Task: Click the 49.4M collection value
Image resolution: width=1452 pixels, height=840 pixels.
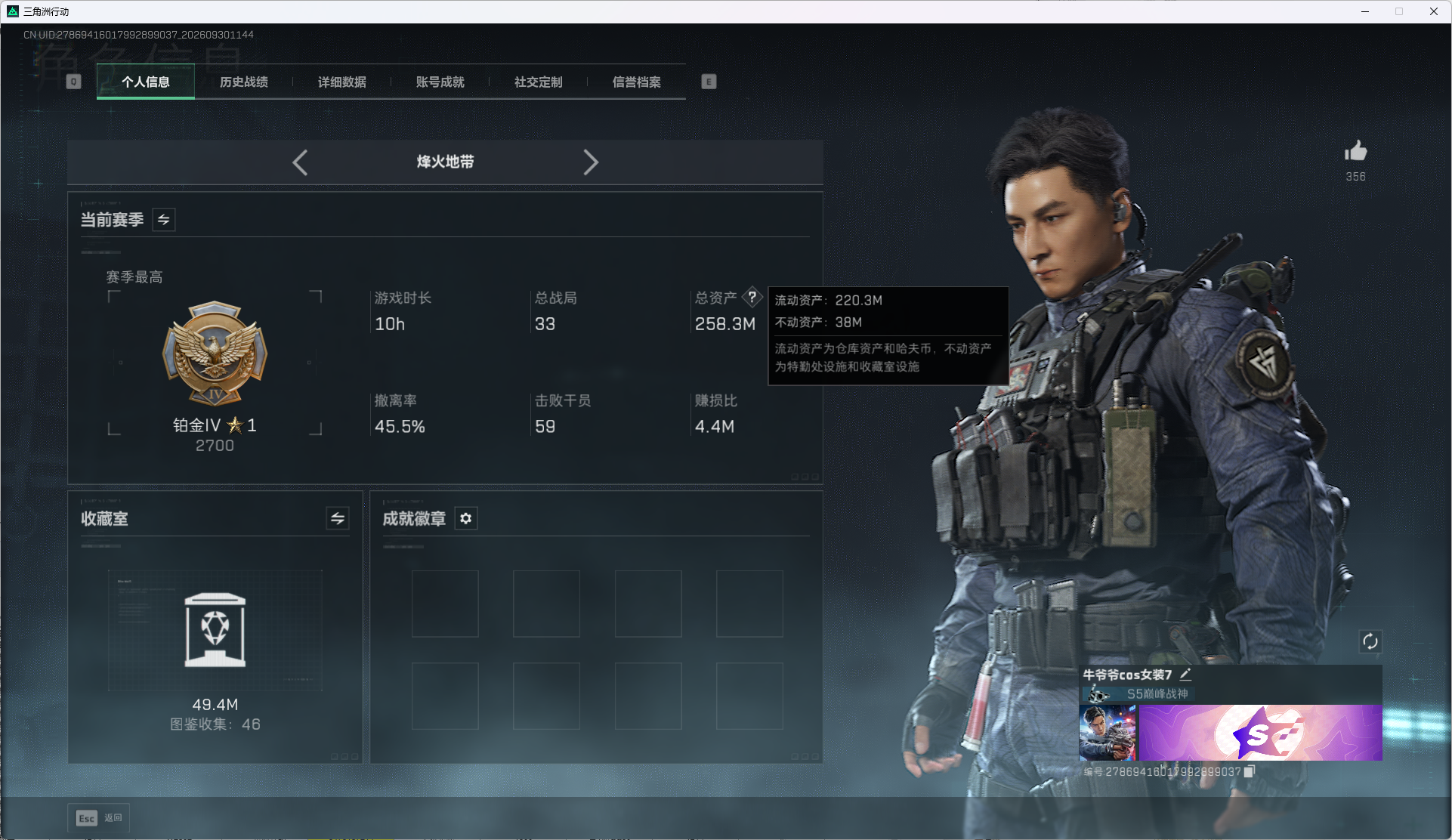Action: (215, 705)
